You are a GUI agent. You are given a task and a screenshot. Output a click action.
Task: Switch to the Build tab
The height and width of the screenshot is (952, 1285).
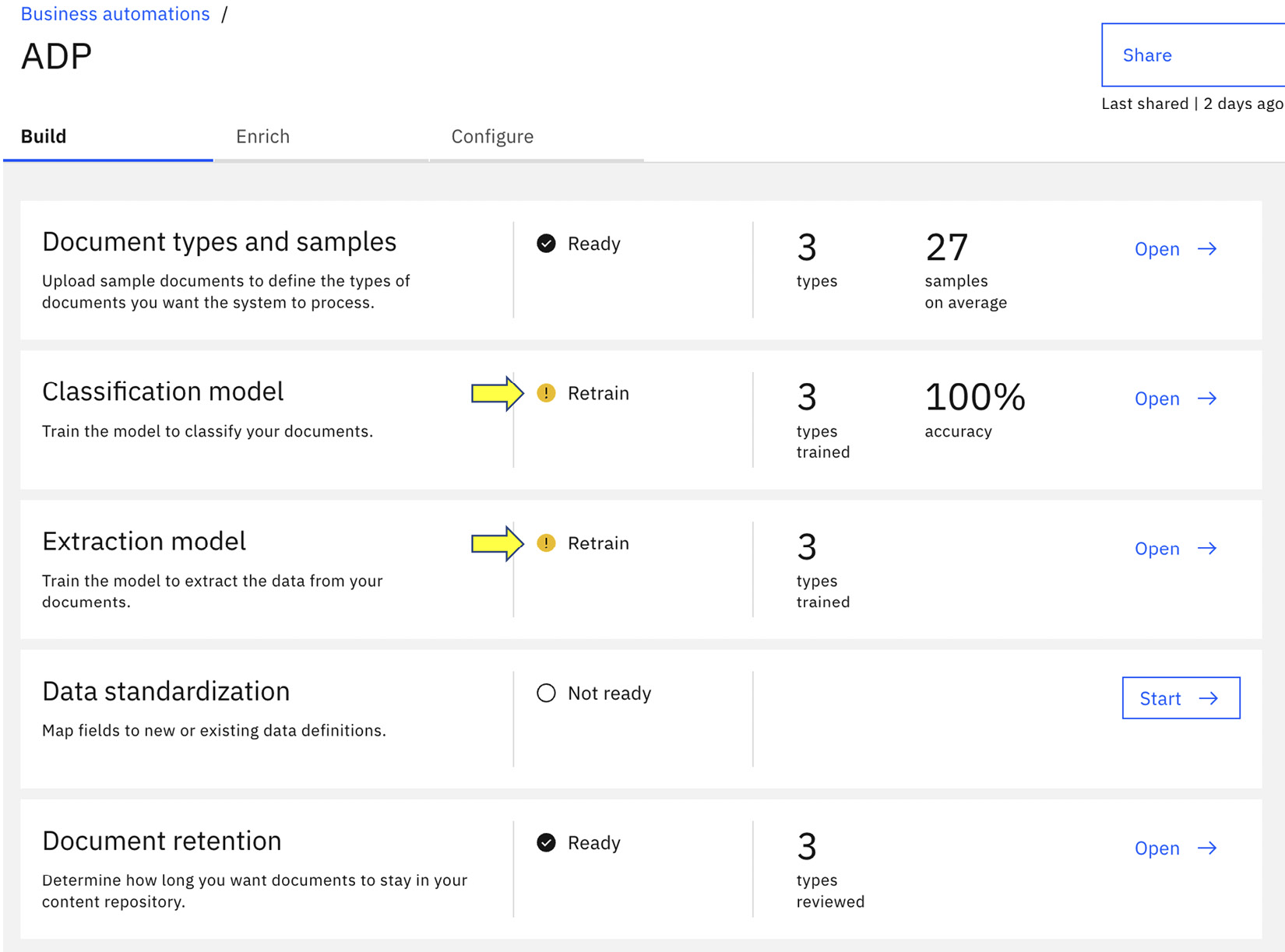(x=108, y=137)
